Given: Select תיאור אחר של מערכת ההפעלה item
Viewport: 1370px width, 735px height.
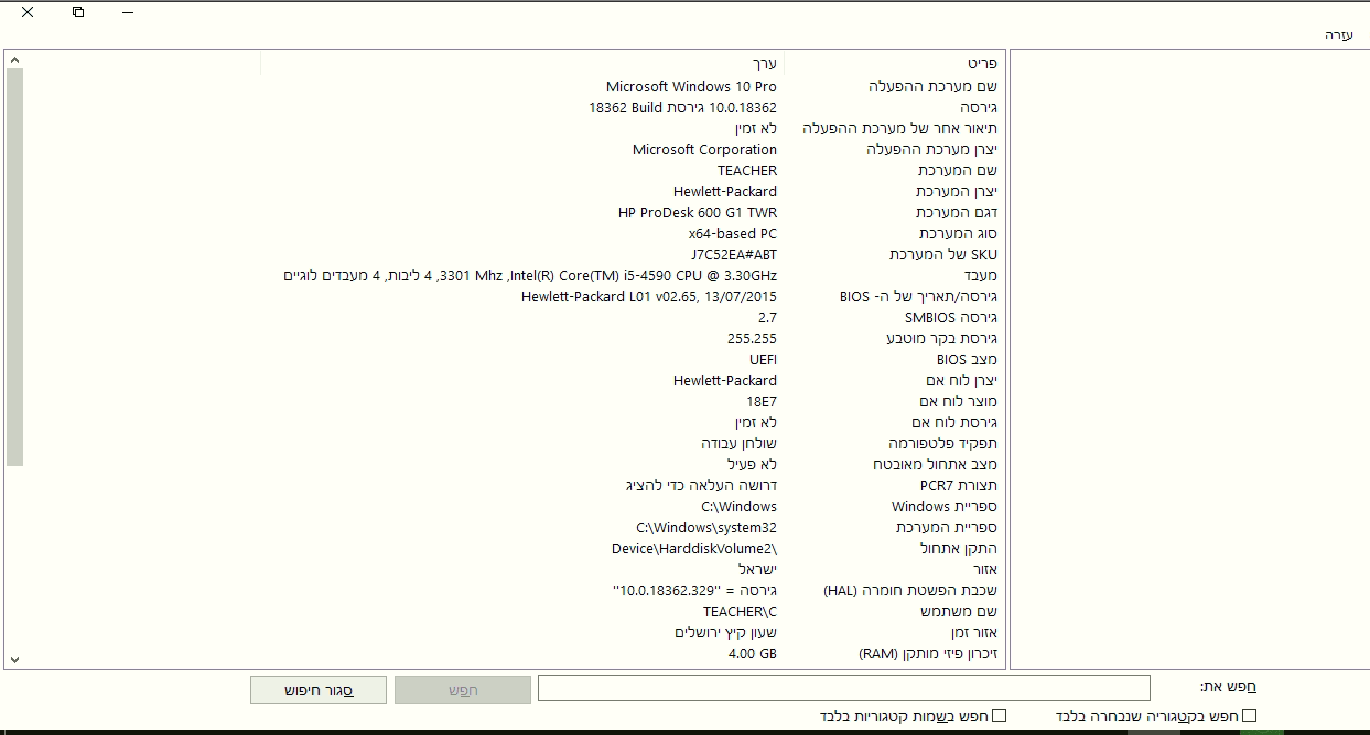Looking at the screenshot, I should [x=900, y=129].
